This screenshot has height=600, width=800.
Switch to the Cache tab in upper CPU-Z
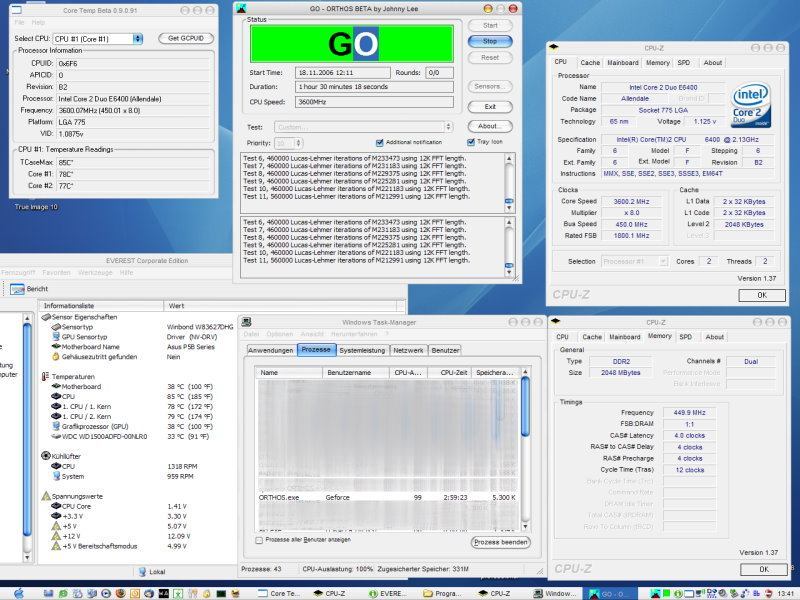pos(590,63)
